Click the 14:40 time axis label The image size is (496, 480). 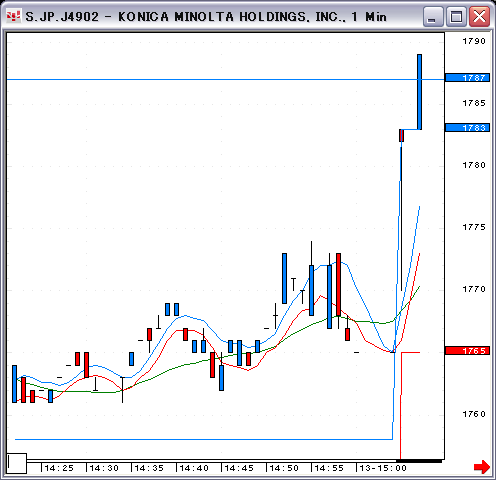coord(194,468)
